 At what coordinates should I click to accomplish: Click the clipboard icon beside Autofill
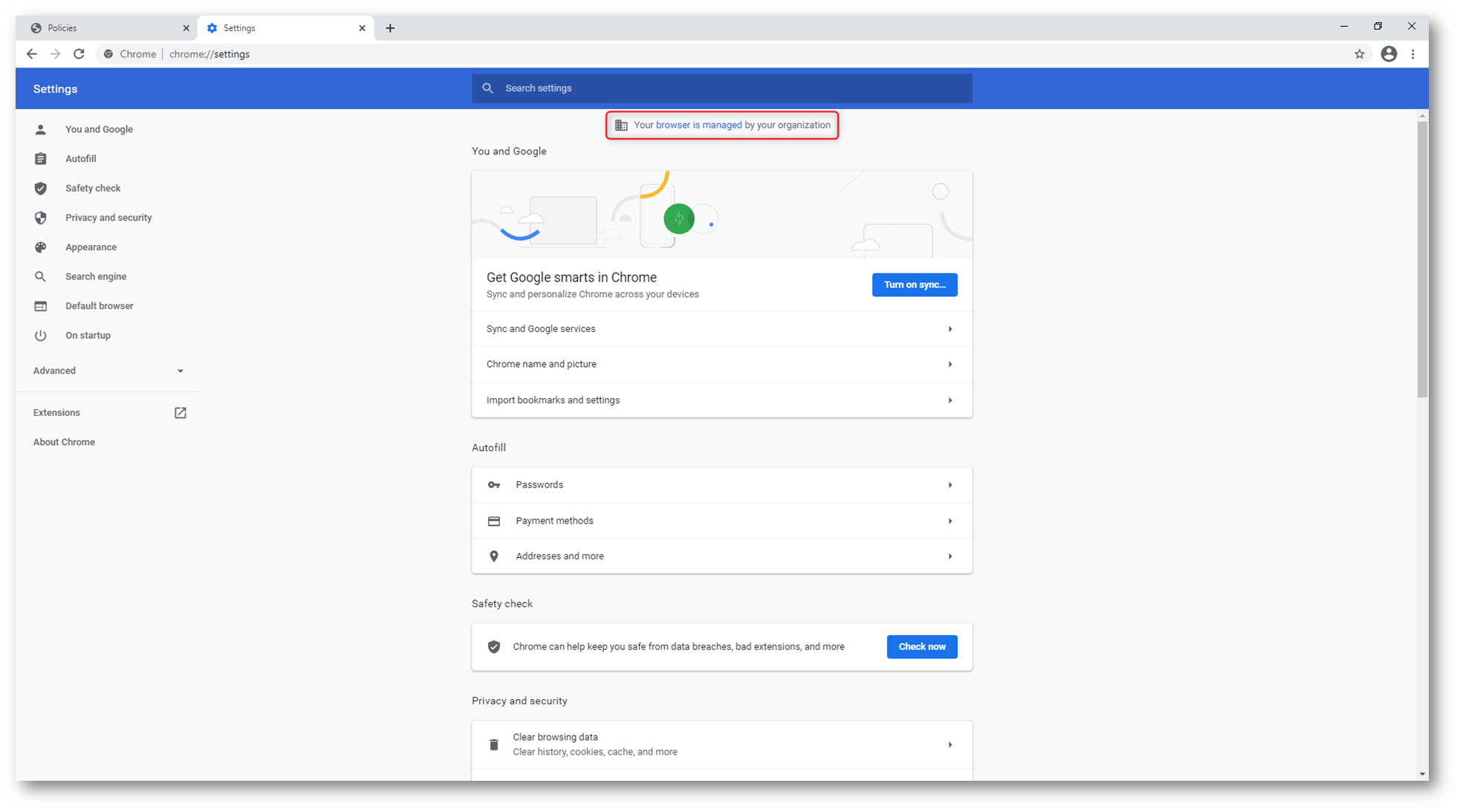point(40,158)
